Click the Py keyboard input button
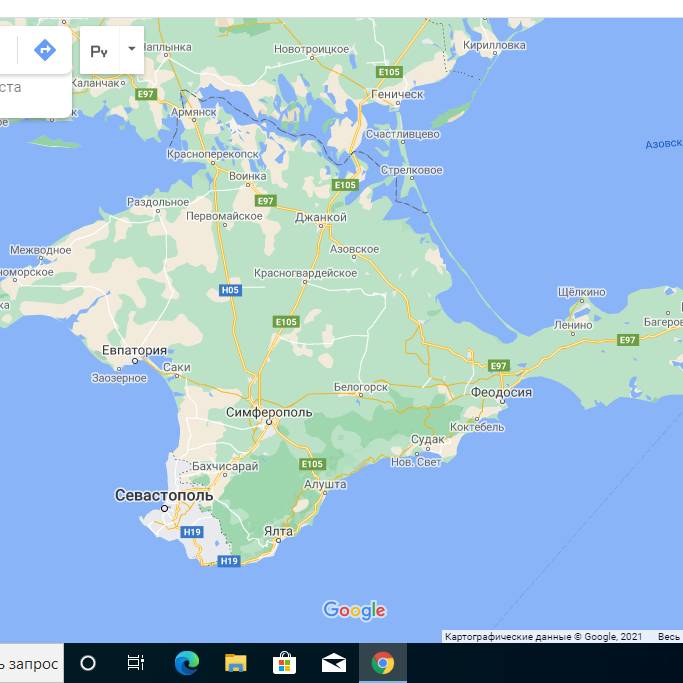 coord(99,51)
